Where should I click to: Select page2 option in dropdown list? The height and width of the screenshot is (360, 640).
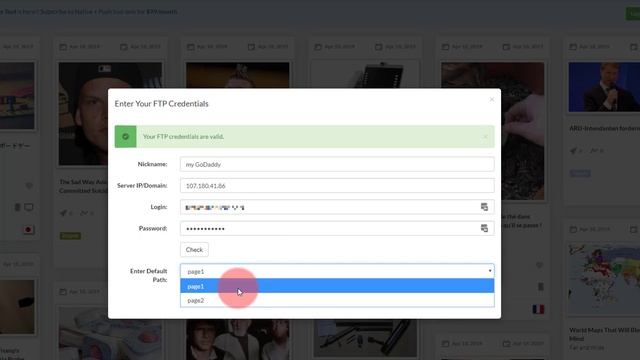pyautogui.click(x=337, y=300)
